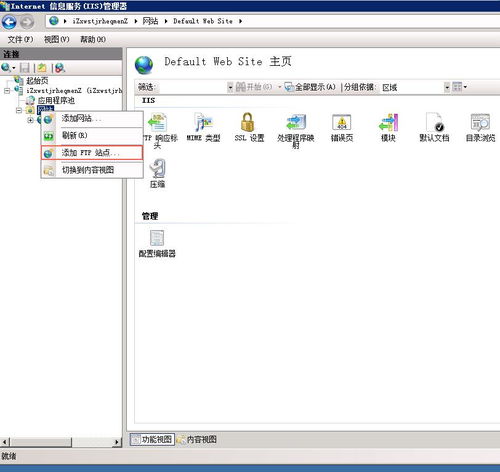Open the 模块 icon
The width and height of the screenshot is (500, 472).
(x=388, y=127)
